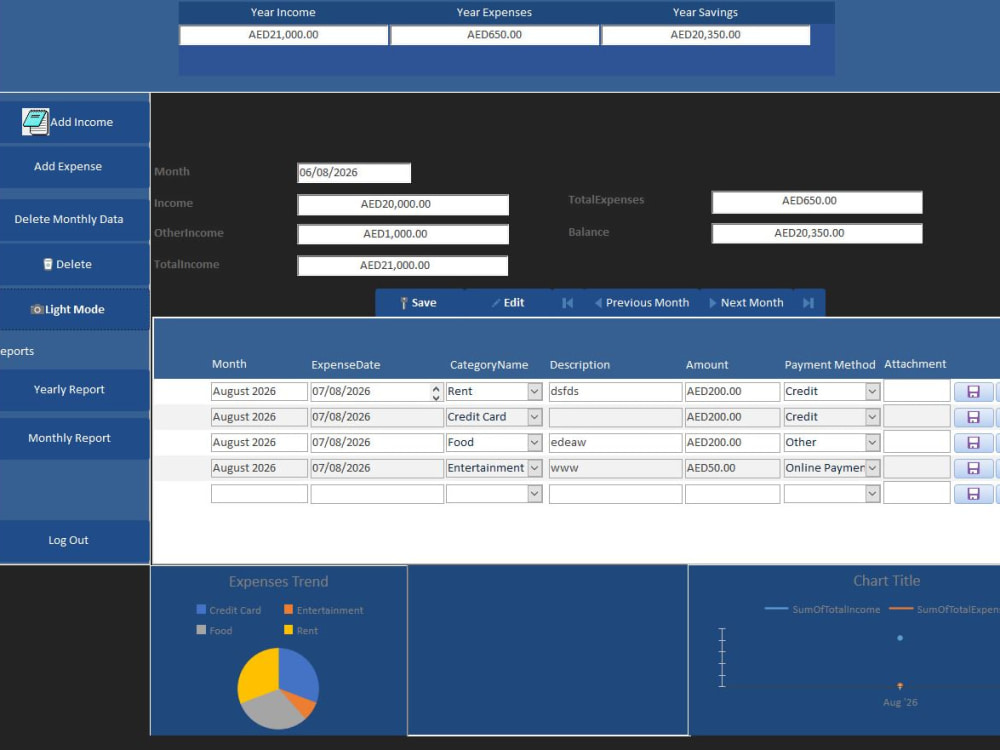
Task: Open the Yearly Report
Action: click(75, 390)
